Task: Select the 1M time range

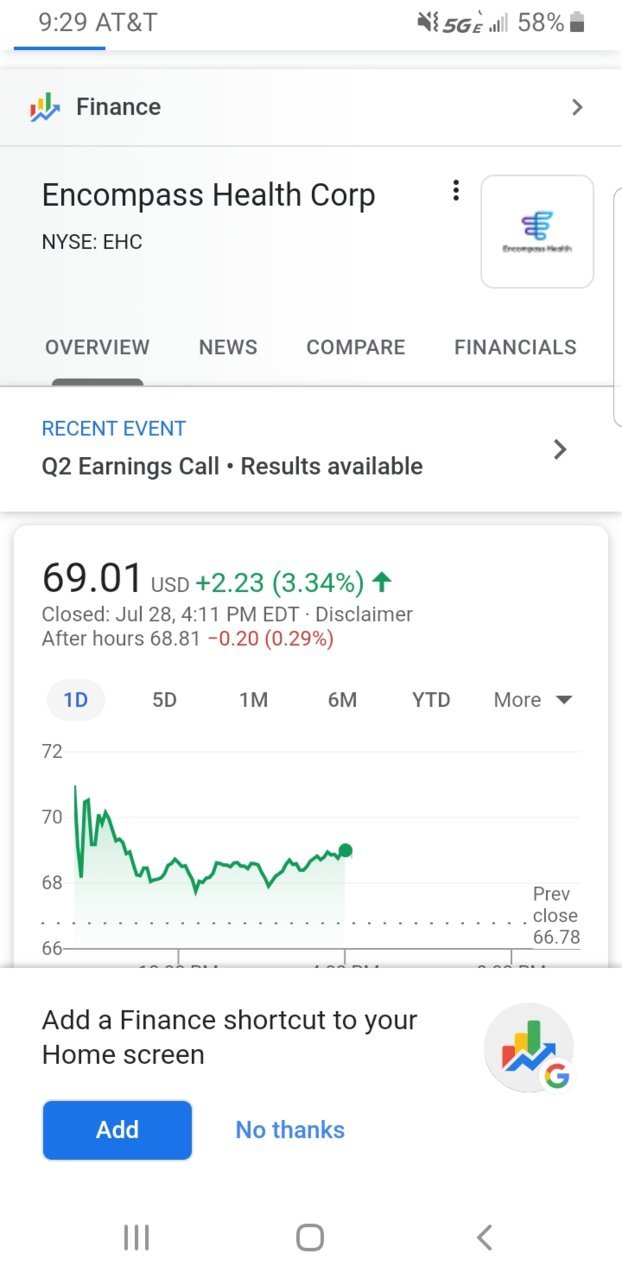Action: [253, 700]
